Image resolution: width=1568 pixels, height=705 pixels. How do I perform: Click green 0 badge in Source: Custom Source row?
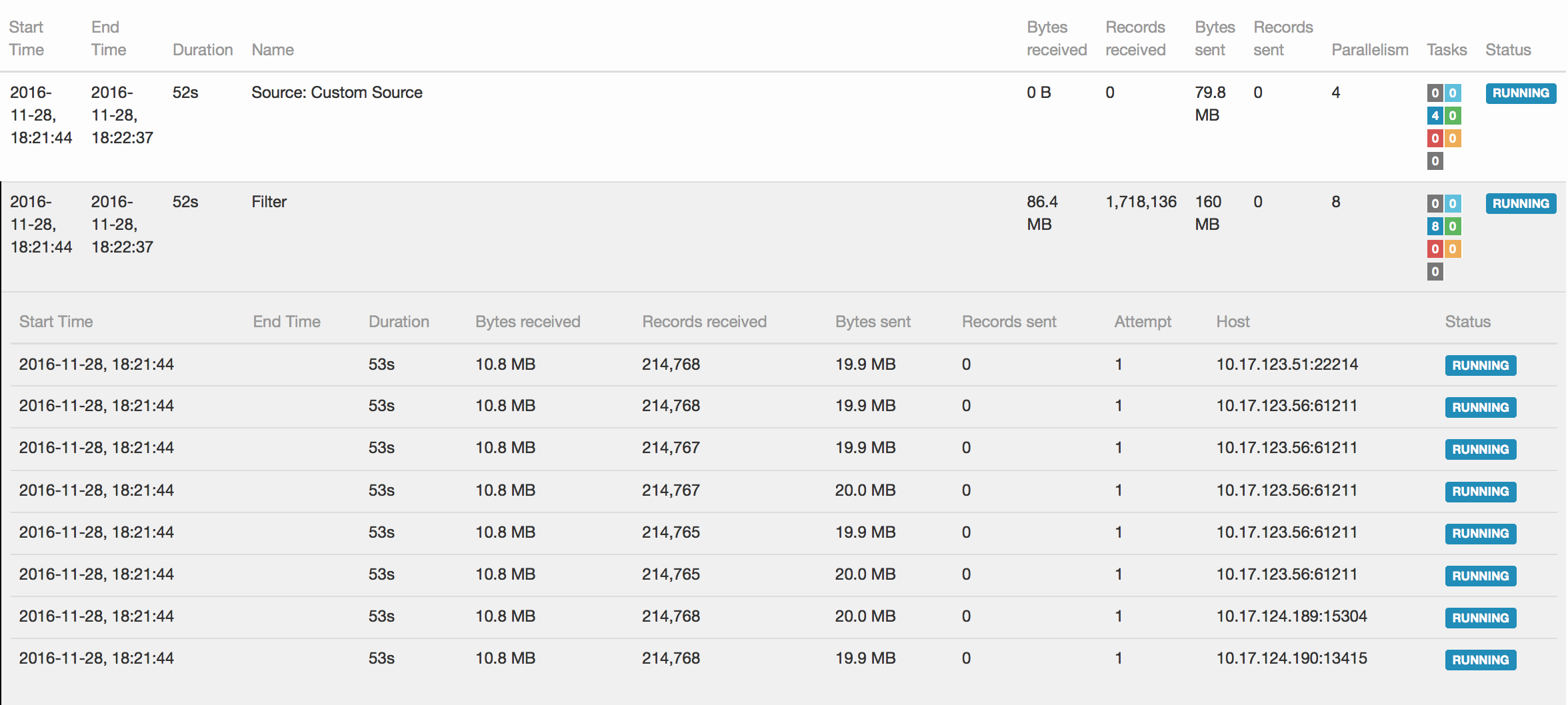click(1453, 116)
